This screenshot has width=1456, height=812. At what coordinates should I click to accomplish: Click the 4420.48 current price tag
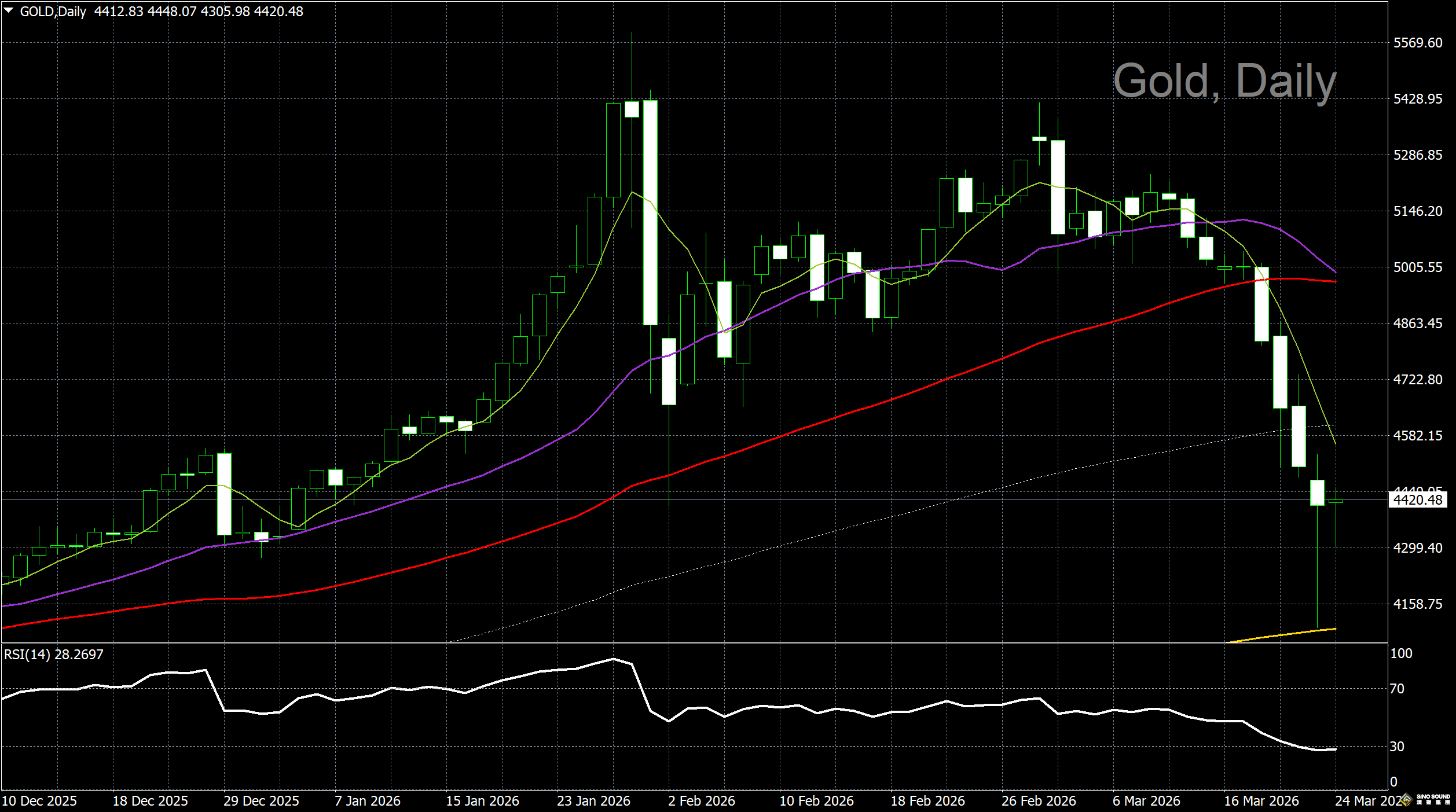(x=1417, y=500)
